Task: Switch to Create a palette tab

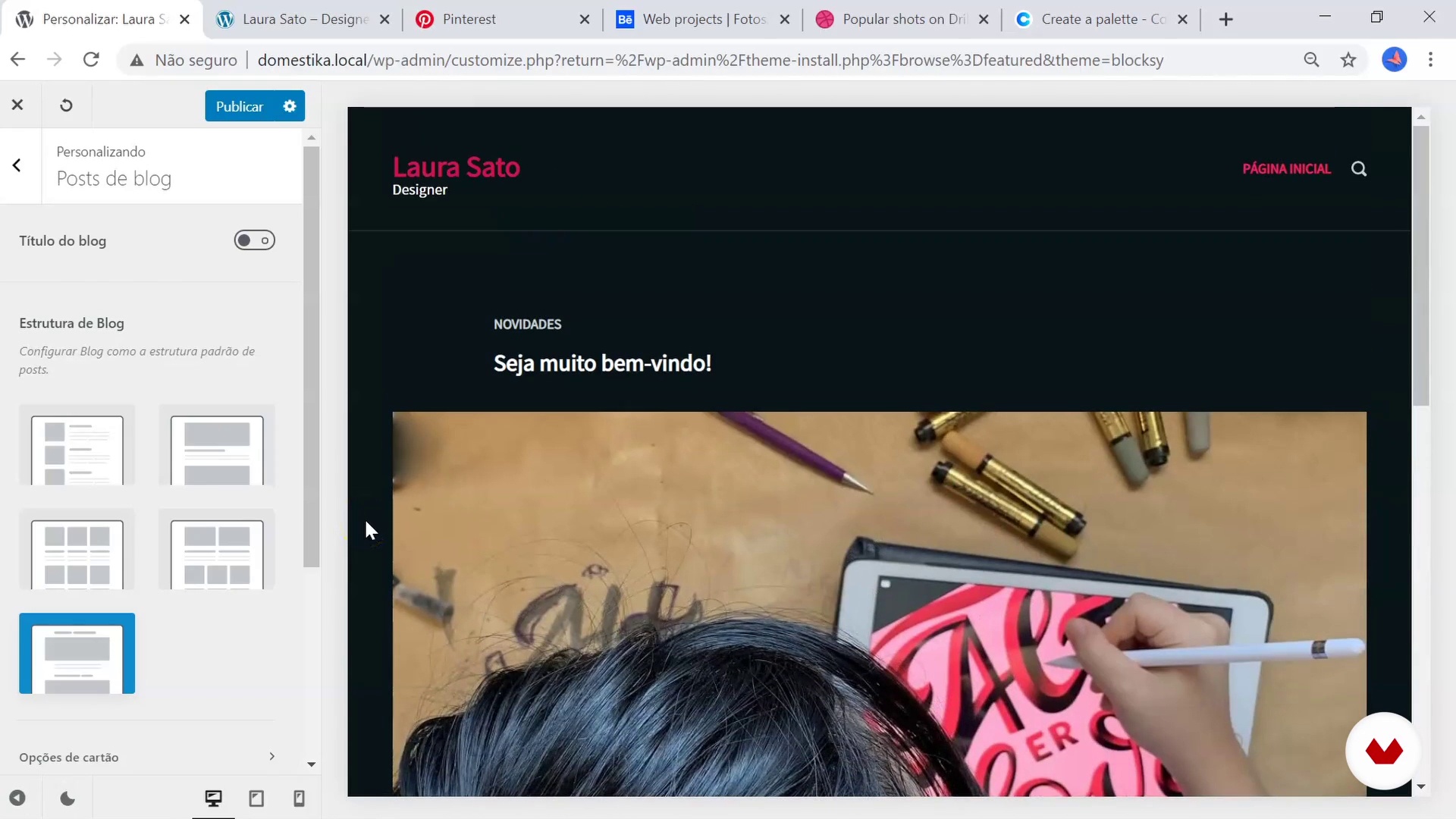Action: coord(1103,20)
